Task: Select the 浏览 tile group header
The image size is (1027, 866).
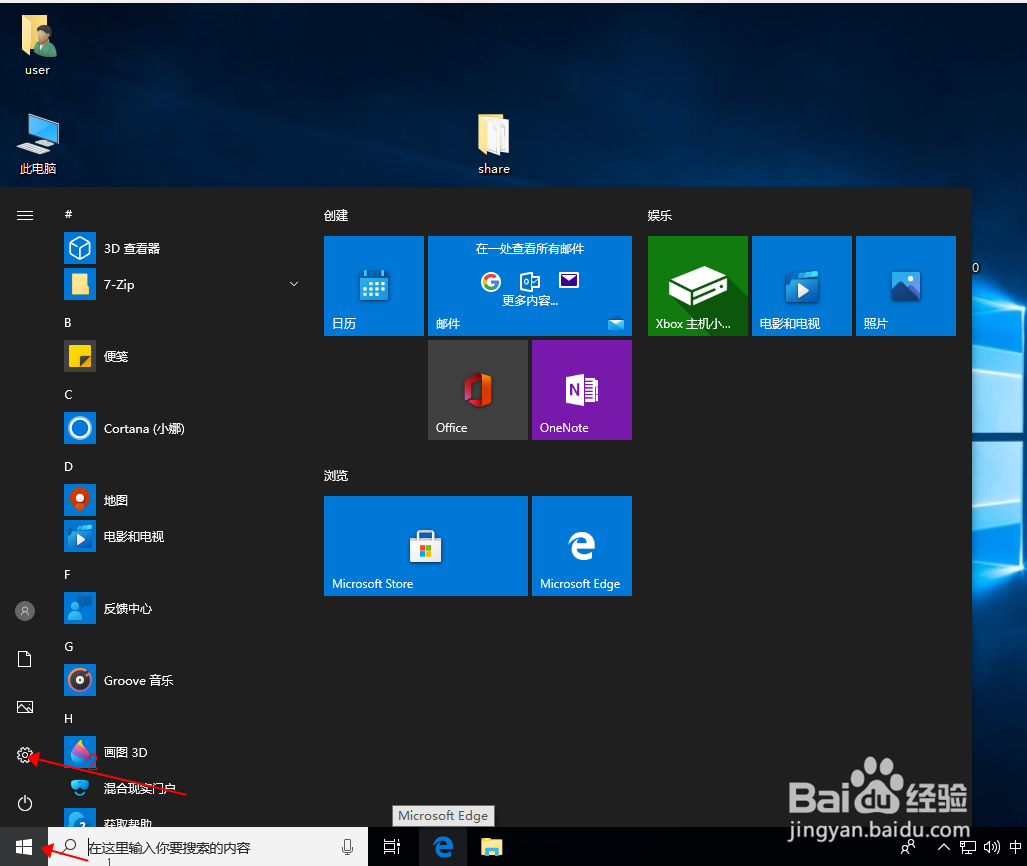Action: 336,476
